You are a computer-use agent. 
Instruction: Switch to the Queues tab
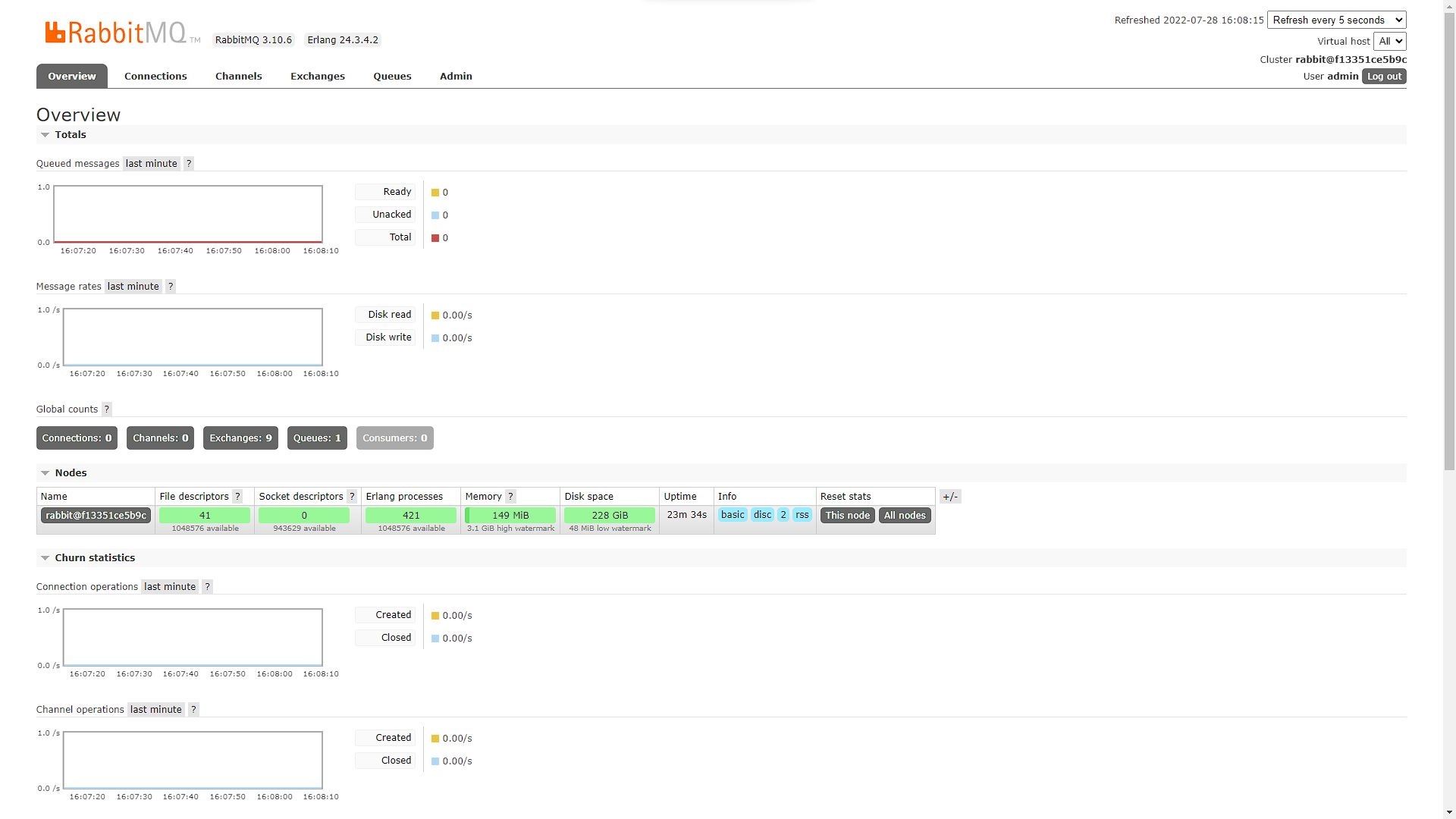tap(392, 77)
